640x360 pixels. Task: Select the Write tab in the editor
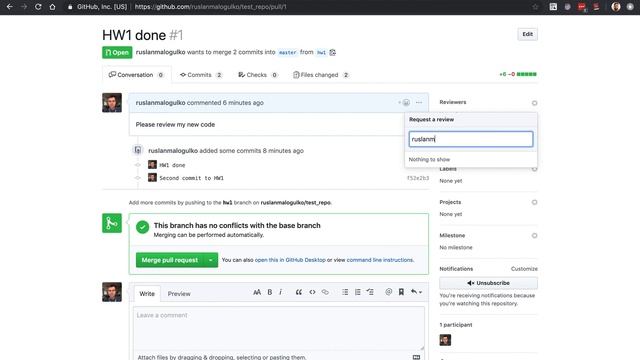(x=147, y=293)
